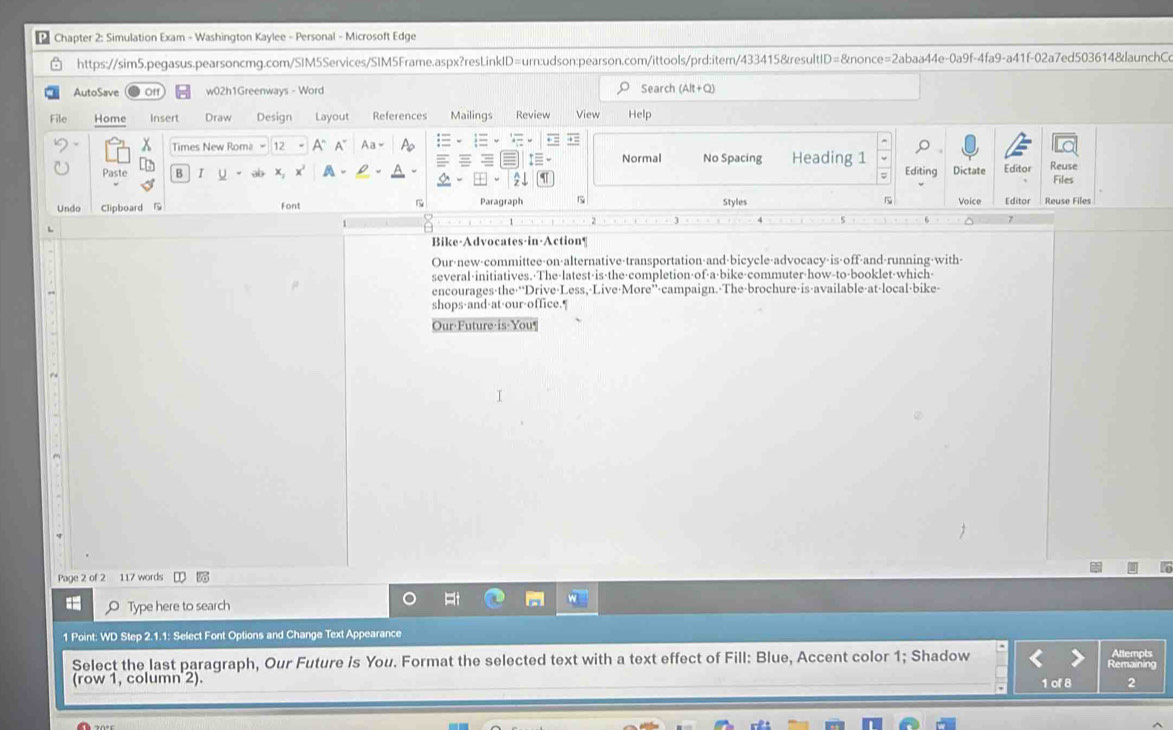Screen dimensions: 1173x730
Task: Open the Editor proofing tool
Action: (x=1017, y=148)
